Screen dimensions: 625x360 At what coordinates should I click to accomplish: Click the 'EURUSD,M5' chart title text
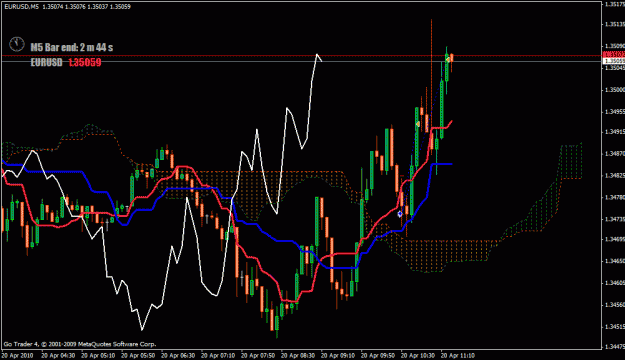[x=22, y=6]
